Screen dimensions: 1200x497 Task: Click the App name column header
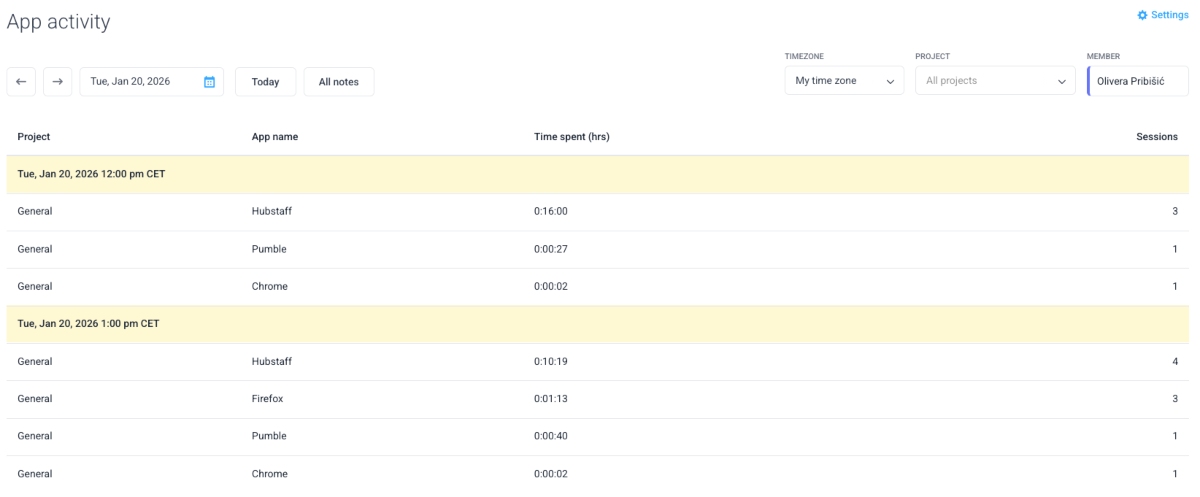[275, 137]
